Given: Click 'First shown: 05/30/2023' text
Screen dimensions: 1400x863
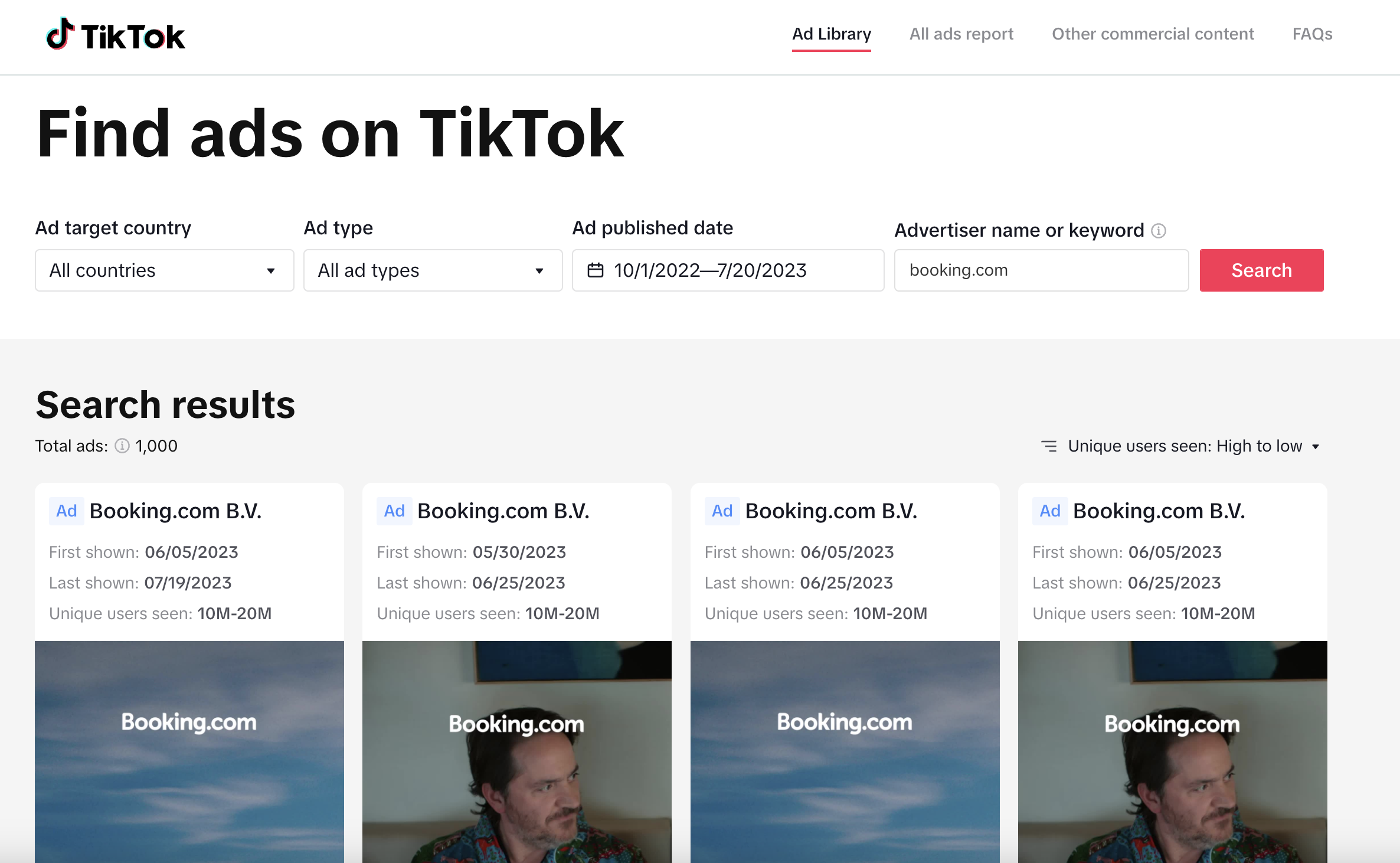Looking at the screenshot, I should [x=472, y=553].
